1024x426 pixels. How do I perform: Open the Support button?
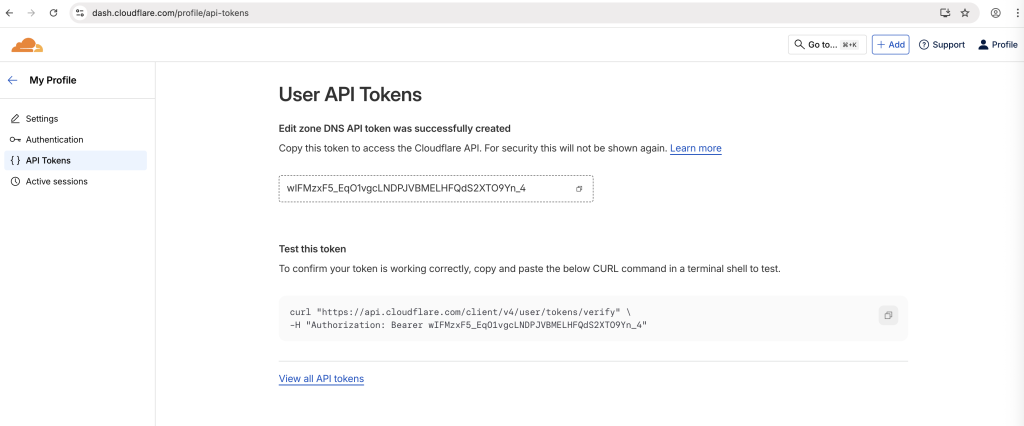941,45
